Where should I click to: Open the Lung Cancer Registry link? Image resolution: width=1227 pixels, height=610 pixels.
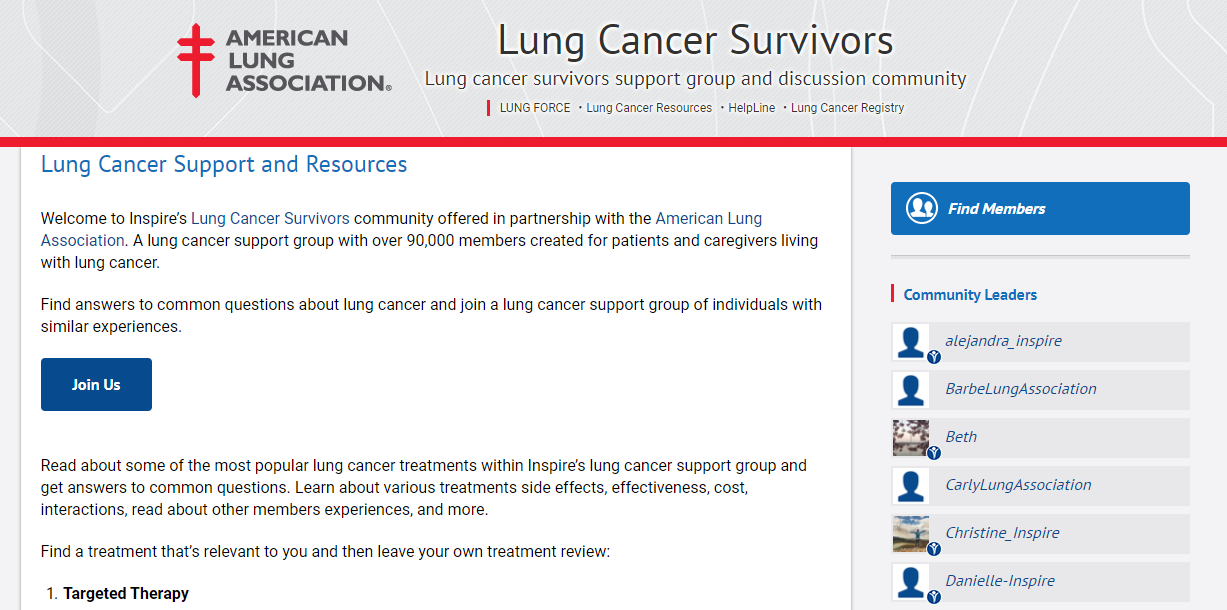point(848,108)
